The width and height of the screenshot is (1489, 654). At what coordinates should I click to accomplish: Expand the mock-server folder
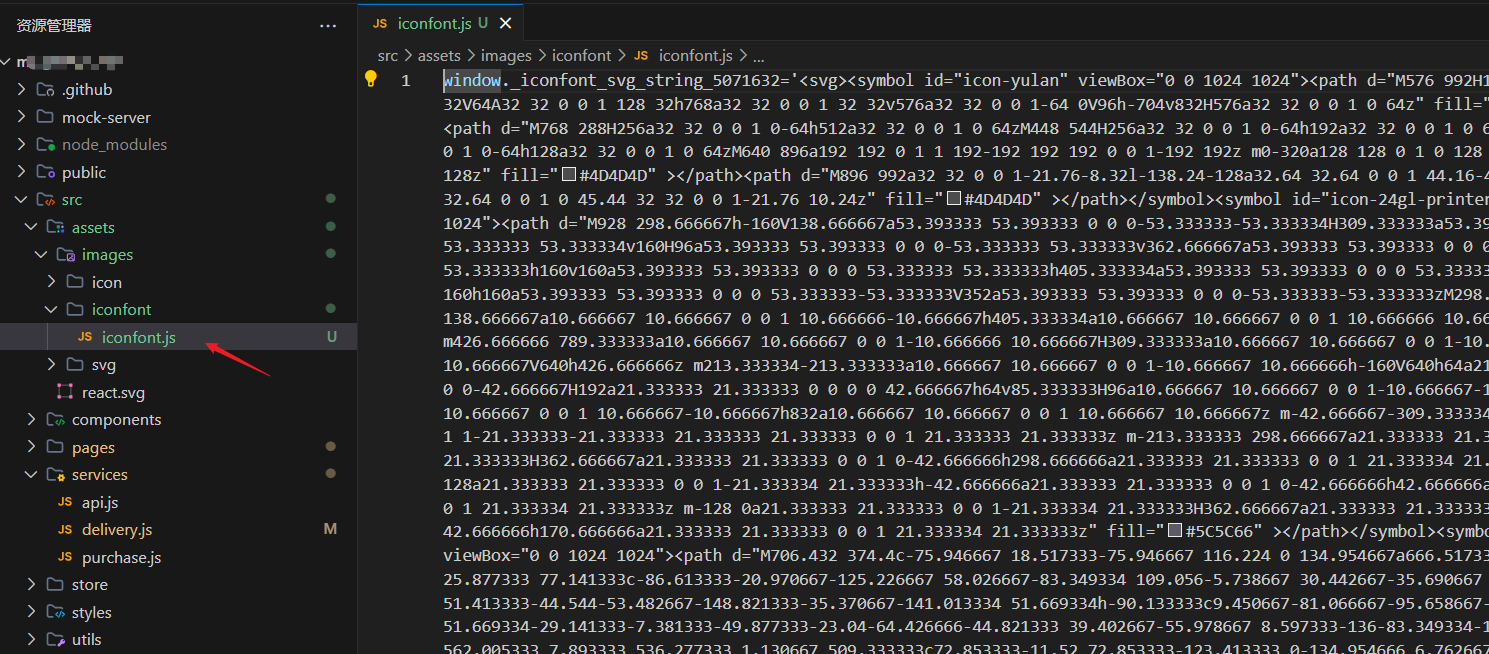22,117
